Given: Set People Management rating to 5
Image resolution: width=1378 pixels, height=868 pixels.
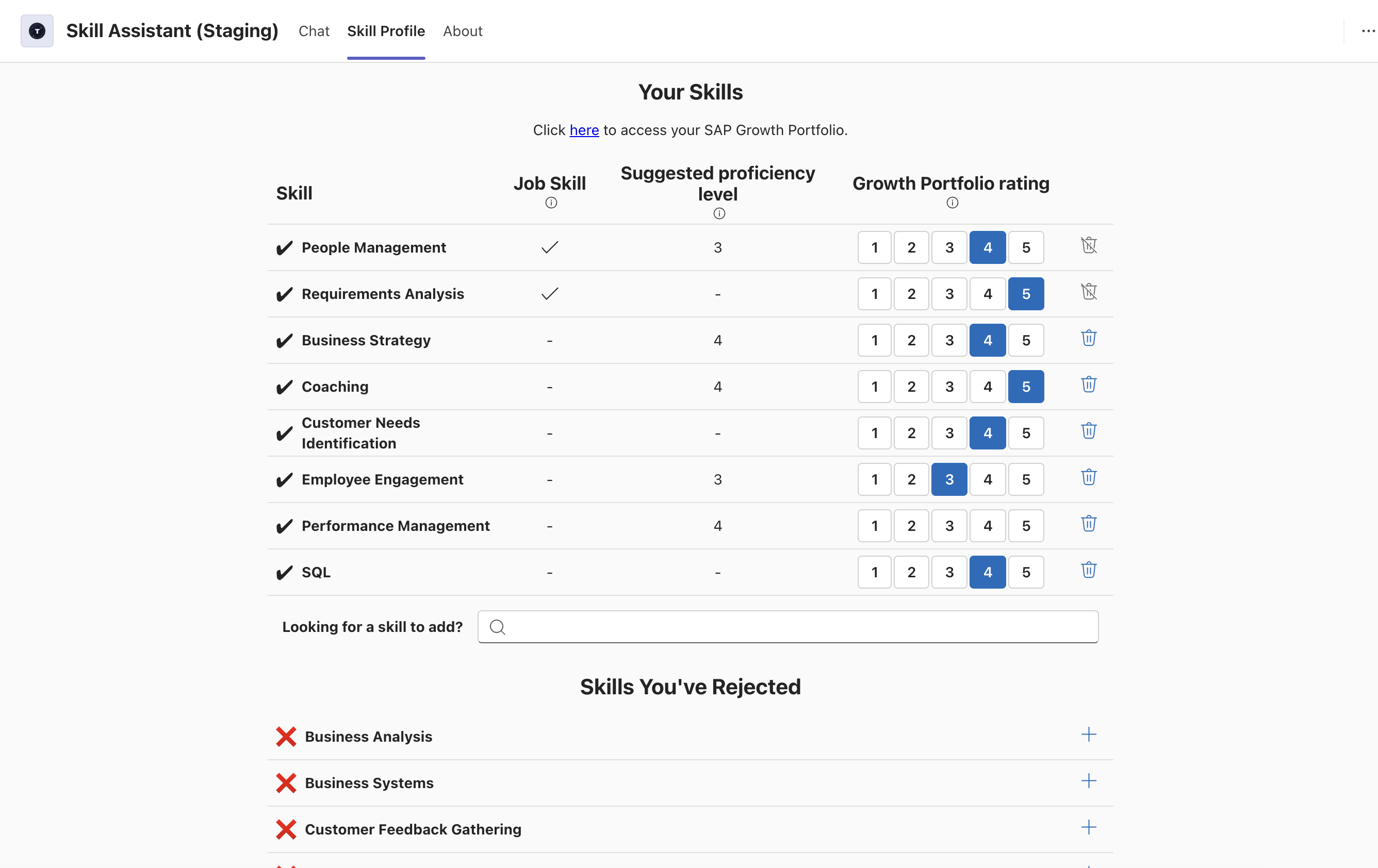Looking at the screenshot, I should (x=1025, y=247).
